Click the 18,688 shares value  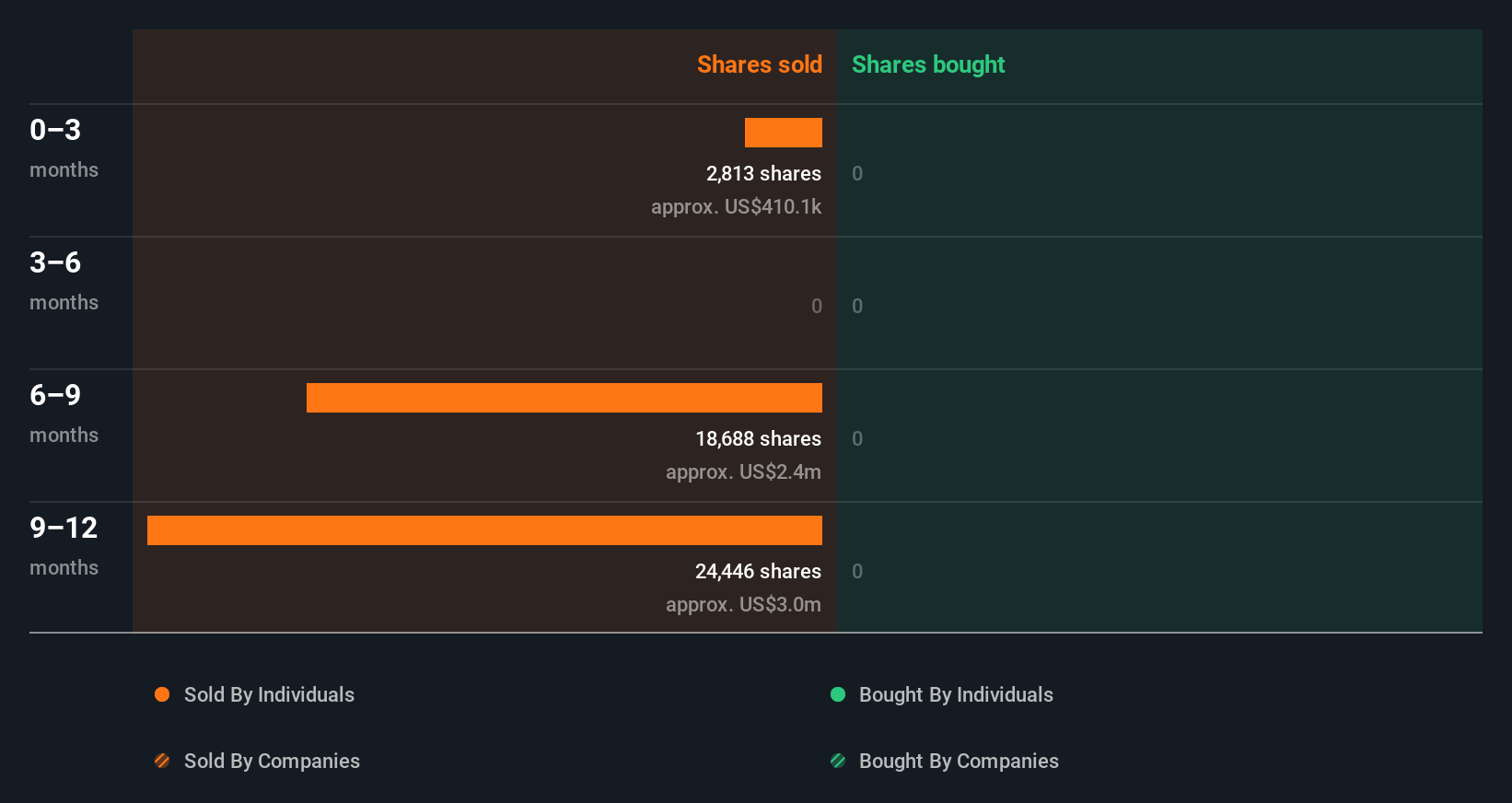758,438
